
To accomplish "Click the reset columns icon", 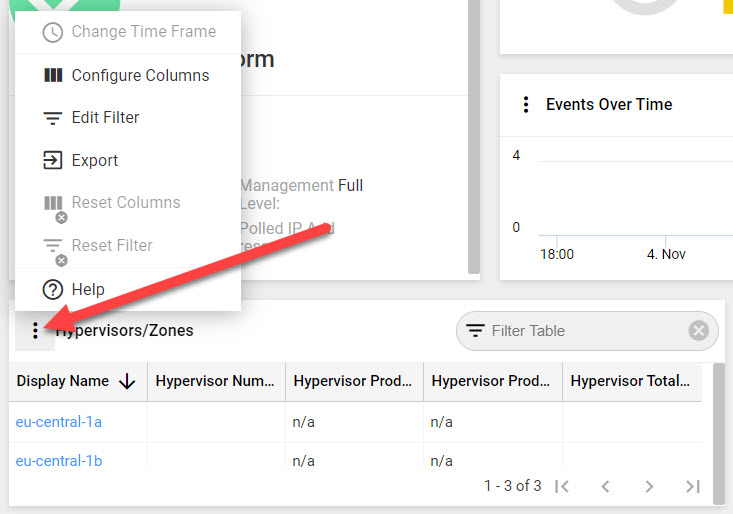I will click(55, 208).
